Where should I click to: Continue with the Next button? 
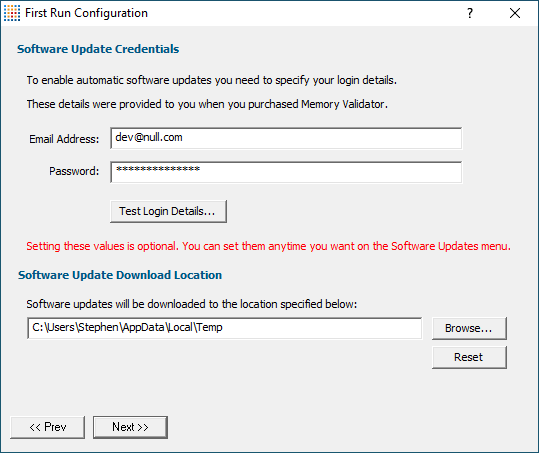(130, 427)
